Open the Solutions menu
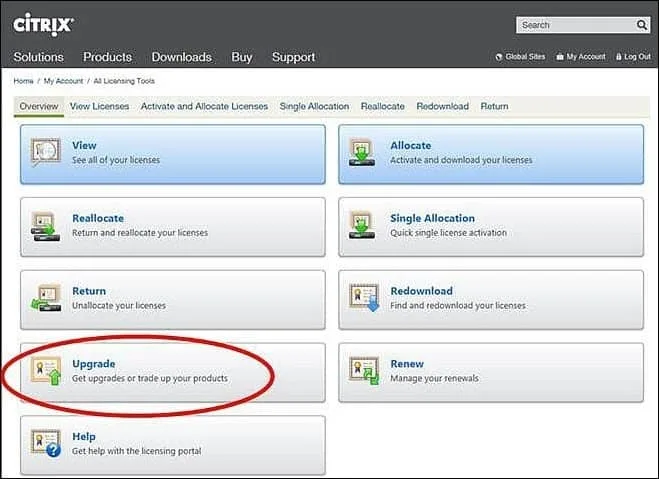This screenshot has height=479, width=659. 39,57
